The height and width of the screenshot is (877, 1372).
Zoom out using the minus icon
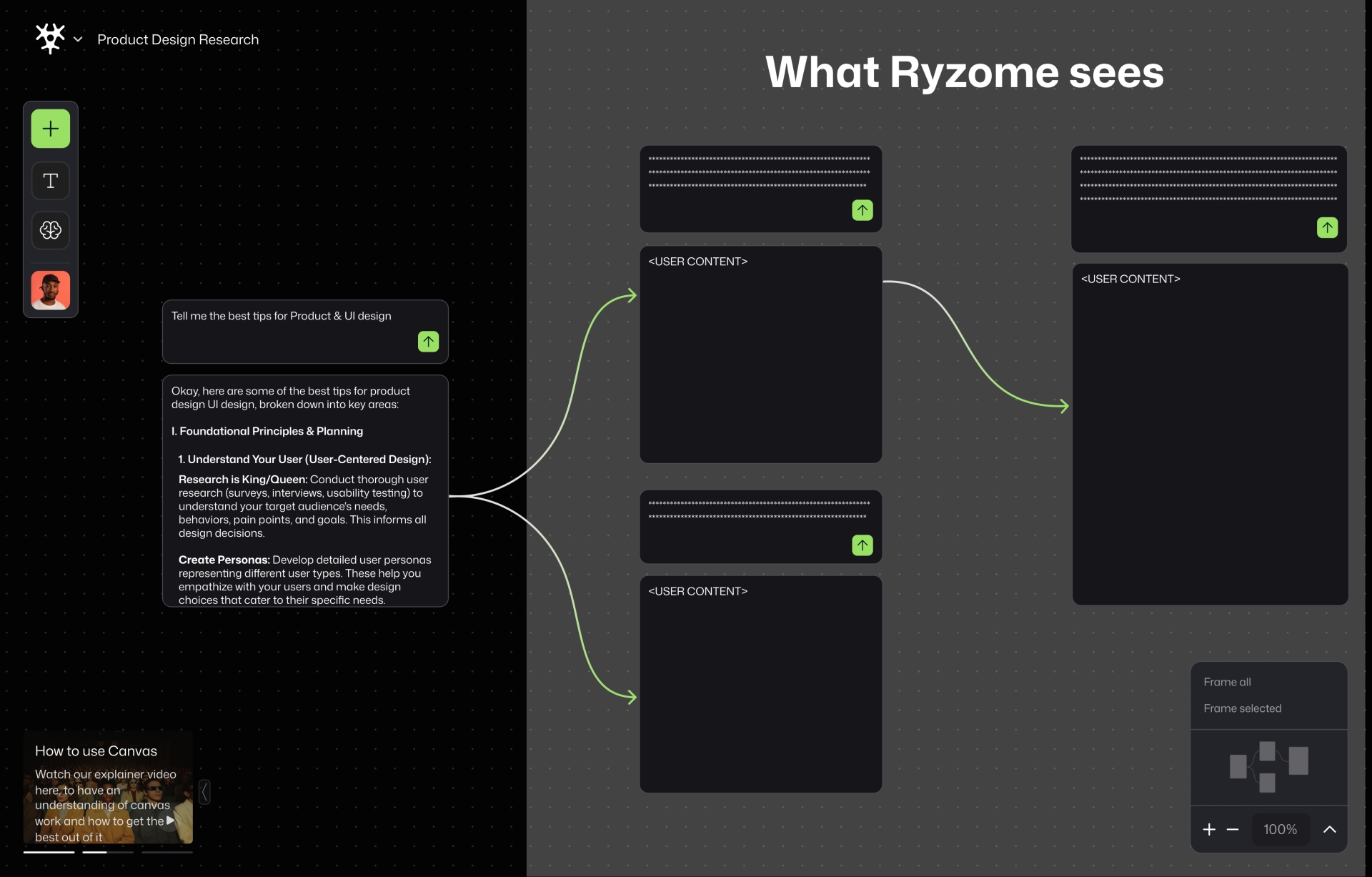point(1232,829)
